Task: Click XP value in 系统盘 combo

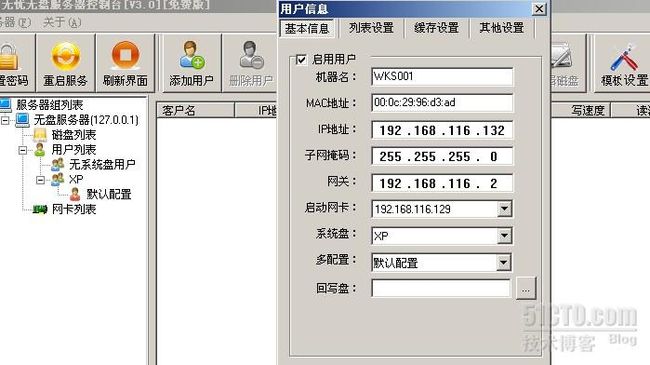Action: (x=381, y=236)
